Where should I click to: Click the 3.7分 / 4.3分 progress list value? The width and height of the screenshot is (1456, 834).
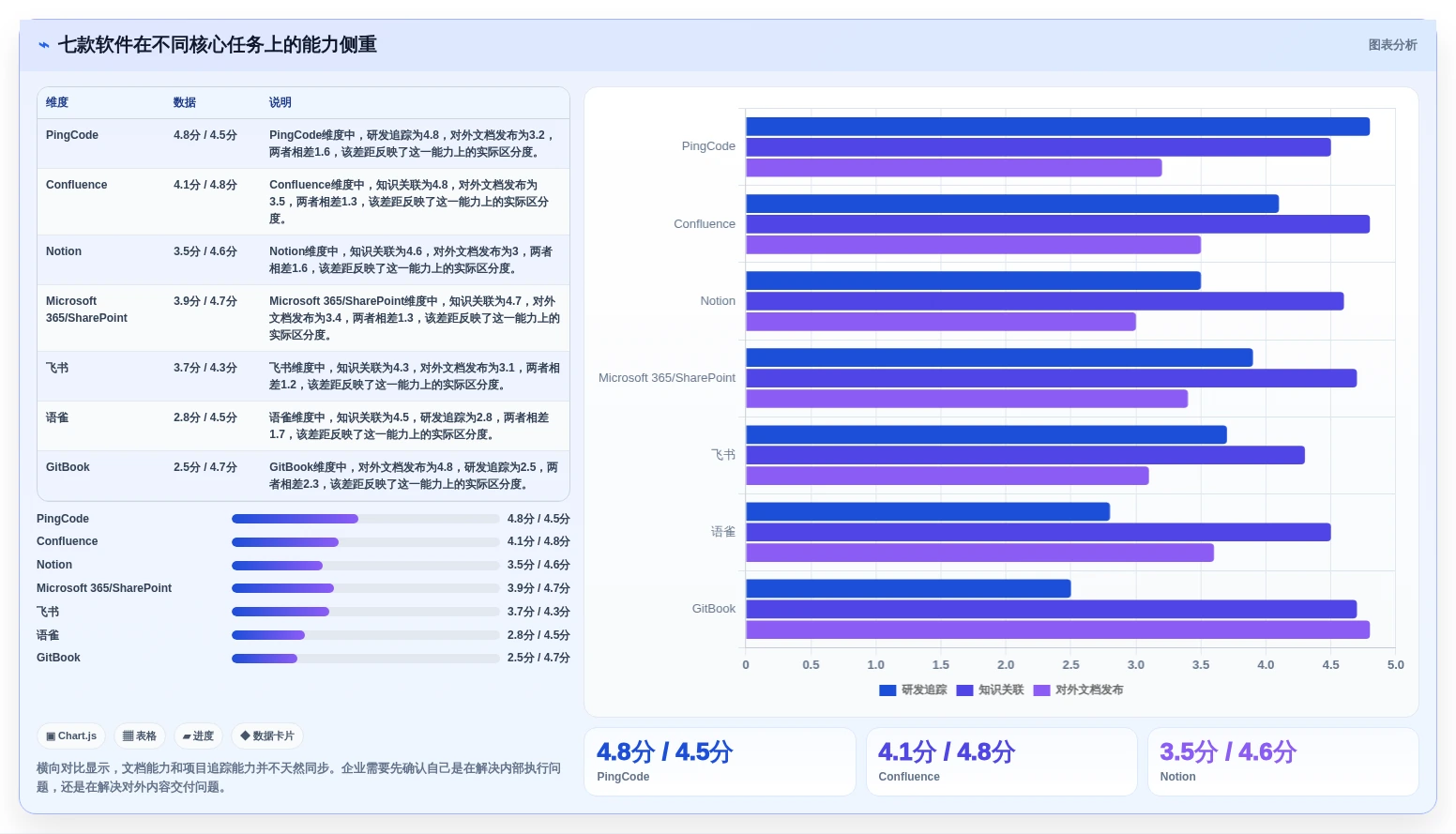click(x=538, y=612)
